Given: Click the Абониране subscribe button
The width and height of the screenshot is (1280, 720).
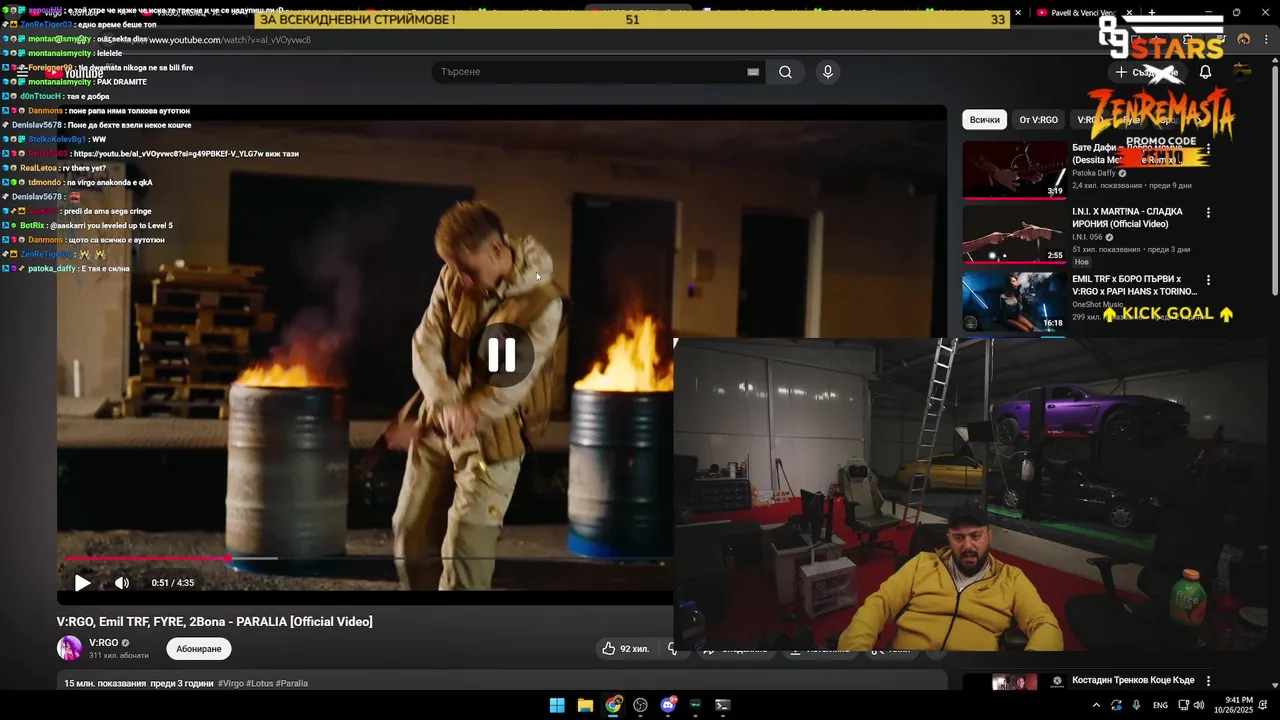Looking at the screenshot, I should [x=198, y=649].
